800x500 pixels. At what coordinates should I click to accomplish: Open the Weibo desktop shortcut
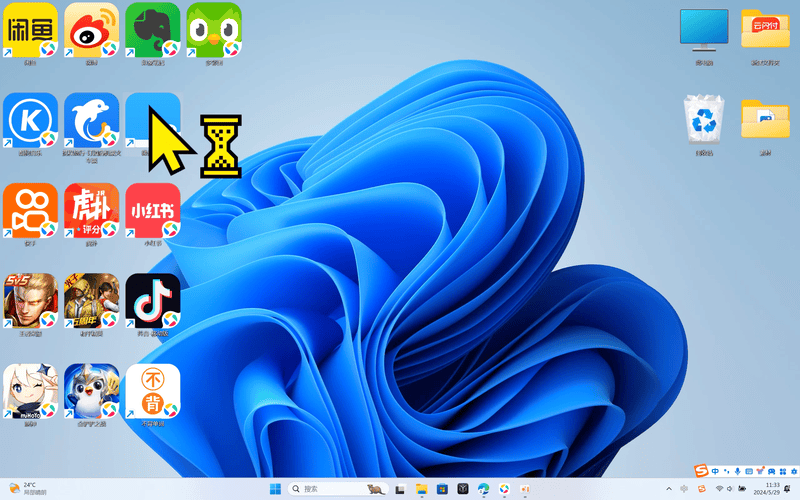point(91,30)
